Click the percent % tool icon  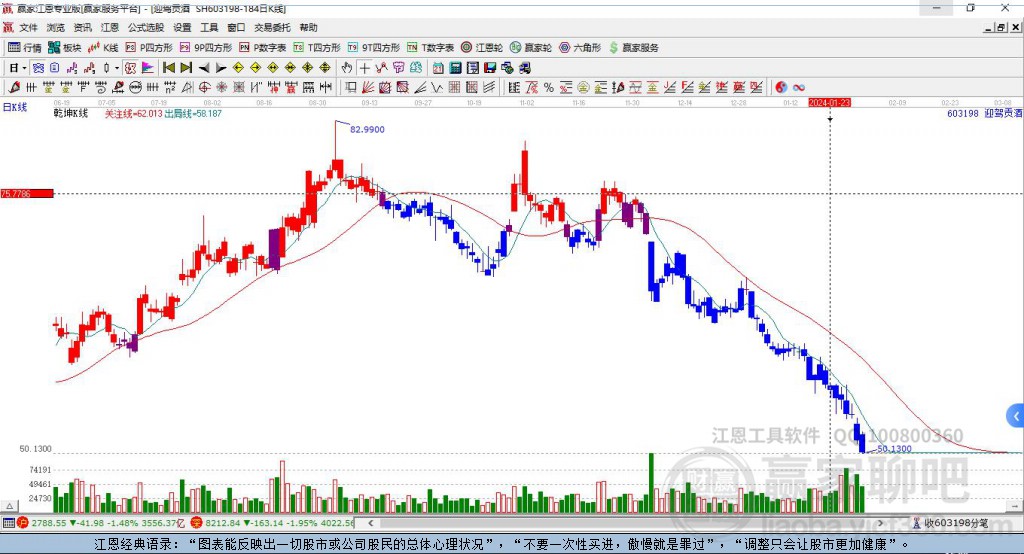click(x=549, y=87)
